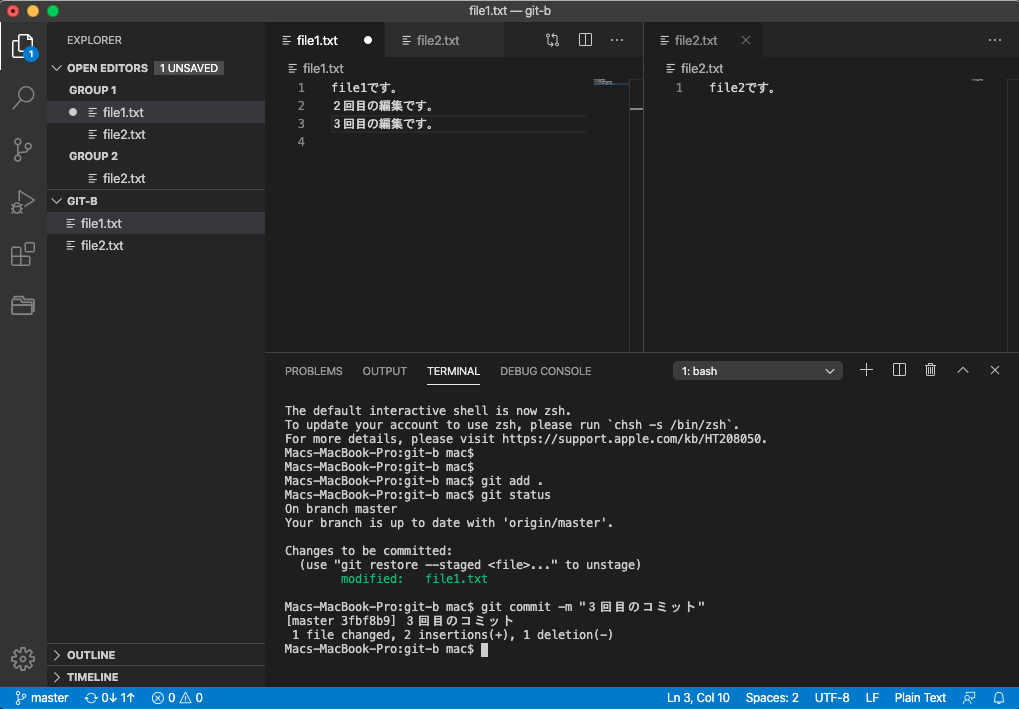Image resolution: width=1019 pixels, height=709 pixels.
Task: Click the vertical scrollbar in the file1.txt editor
Action: click(x=636, y=214)
